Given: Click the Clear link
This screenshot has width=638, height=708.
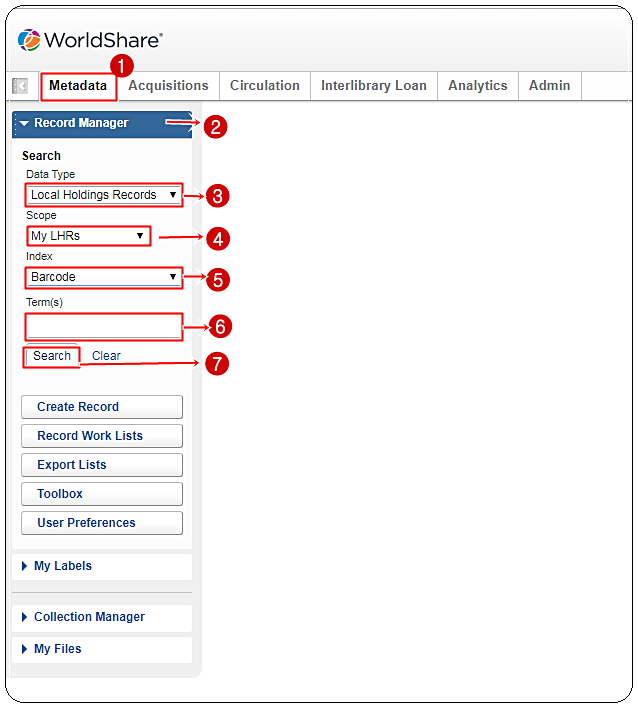Looking at the screenshot, I should tap(106, 356).
